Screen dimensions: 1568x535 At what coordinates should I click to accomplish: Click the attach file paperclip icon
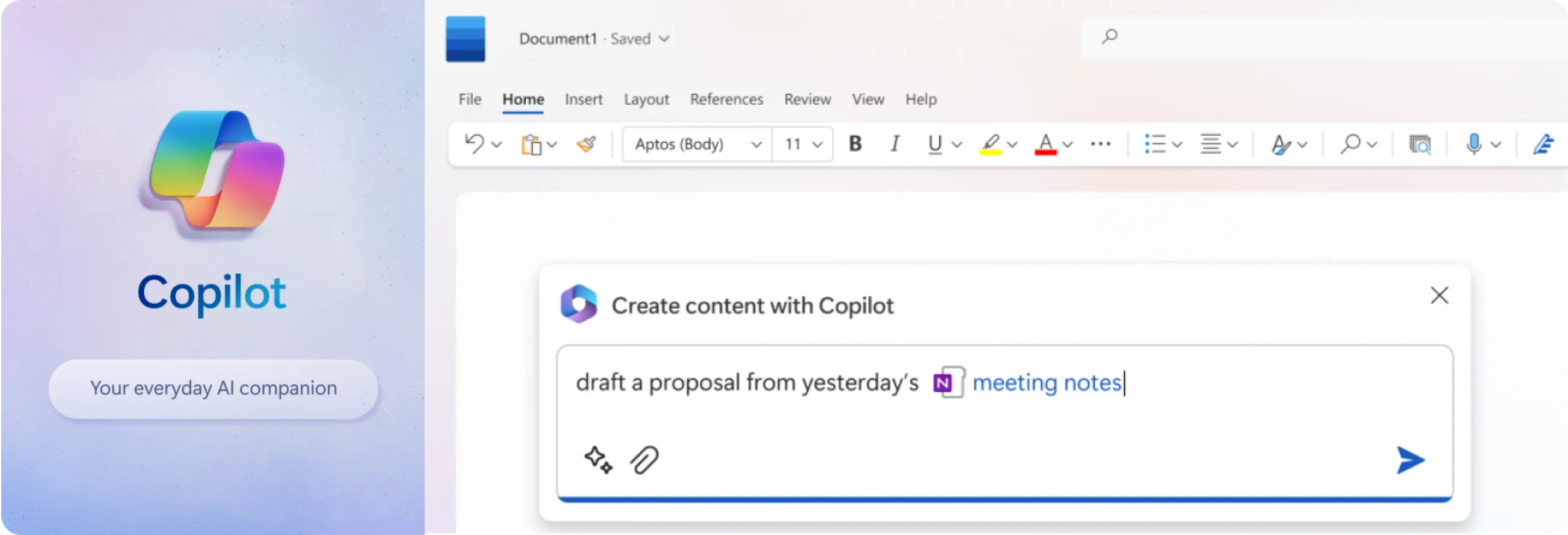(644, 460)
